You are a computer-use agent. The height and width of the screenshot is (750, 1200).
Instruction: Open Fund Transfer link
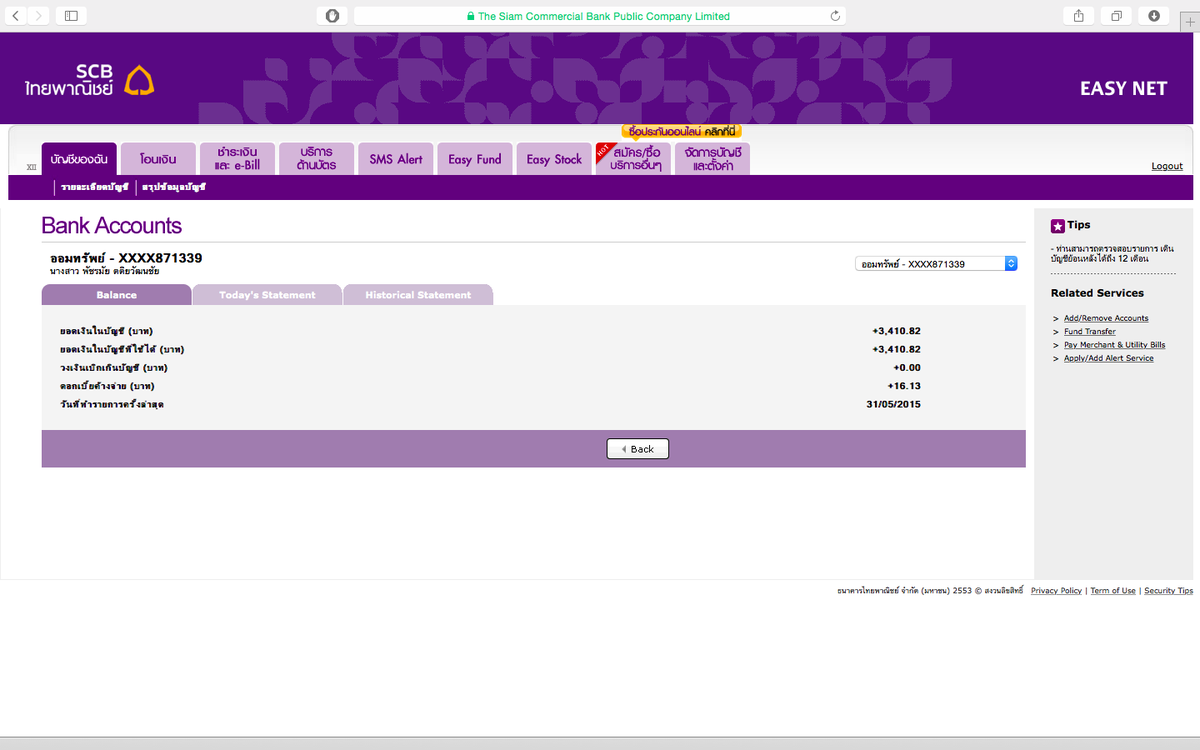pos(1090,331)
